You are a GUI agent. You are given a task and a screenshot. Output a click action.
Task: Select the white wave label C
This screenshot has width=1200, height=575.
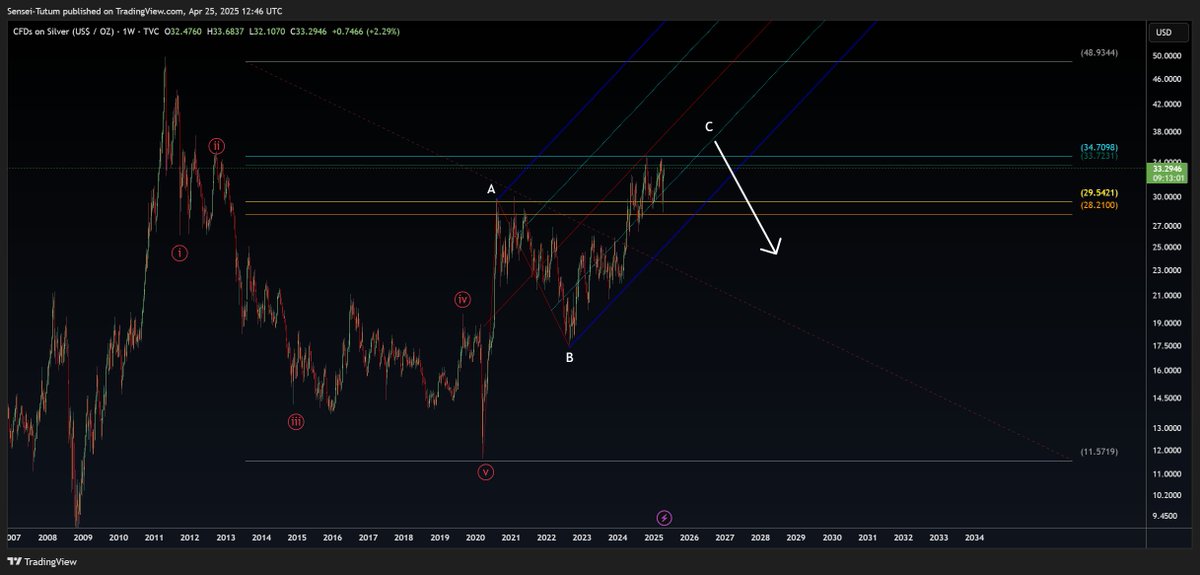709,127
